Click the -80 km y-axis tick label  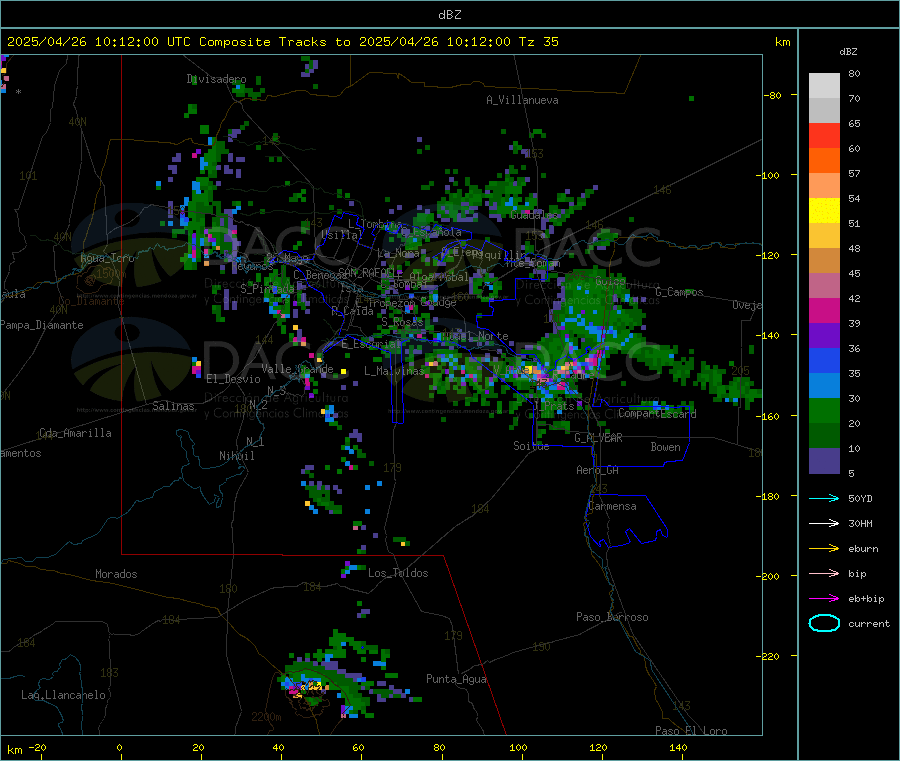771,95
